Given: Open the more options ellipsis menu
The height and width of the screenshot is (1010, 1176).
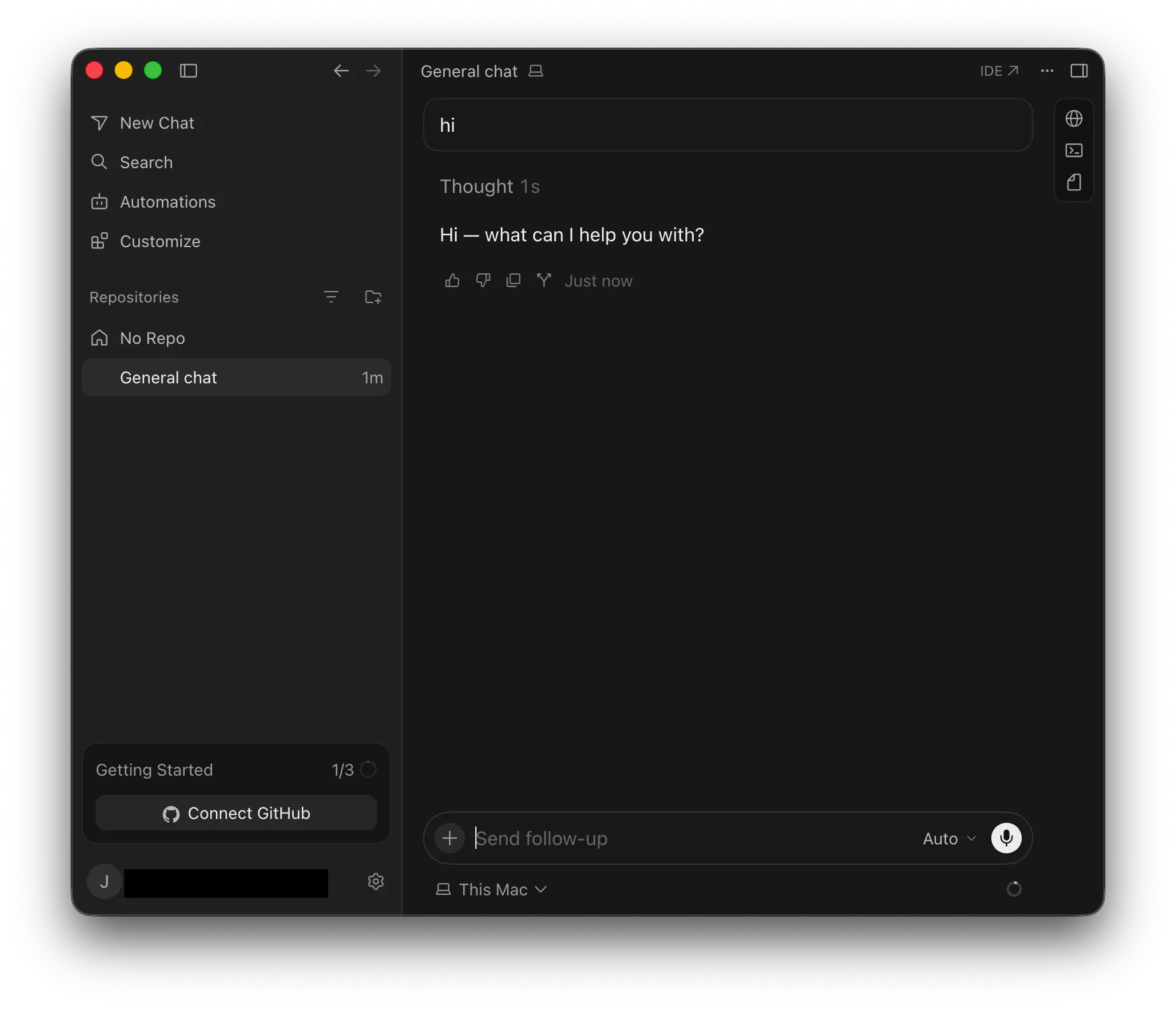Looking at the screenshot, I should [1047, 71].
